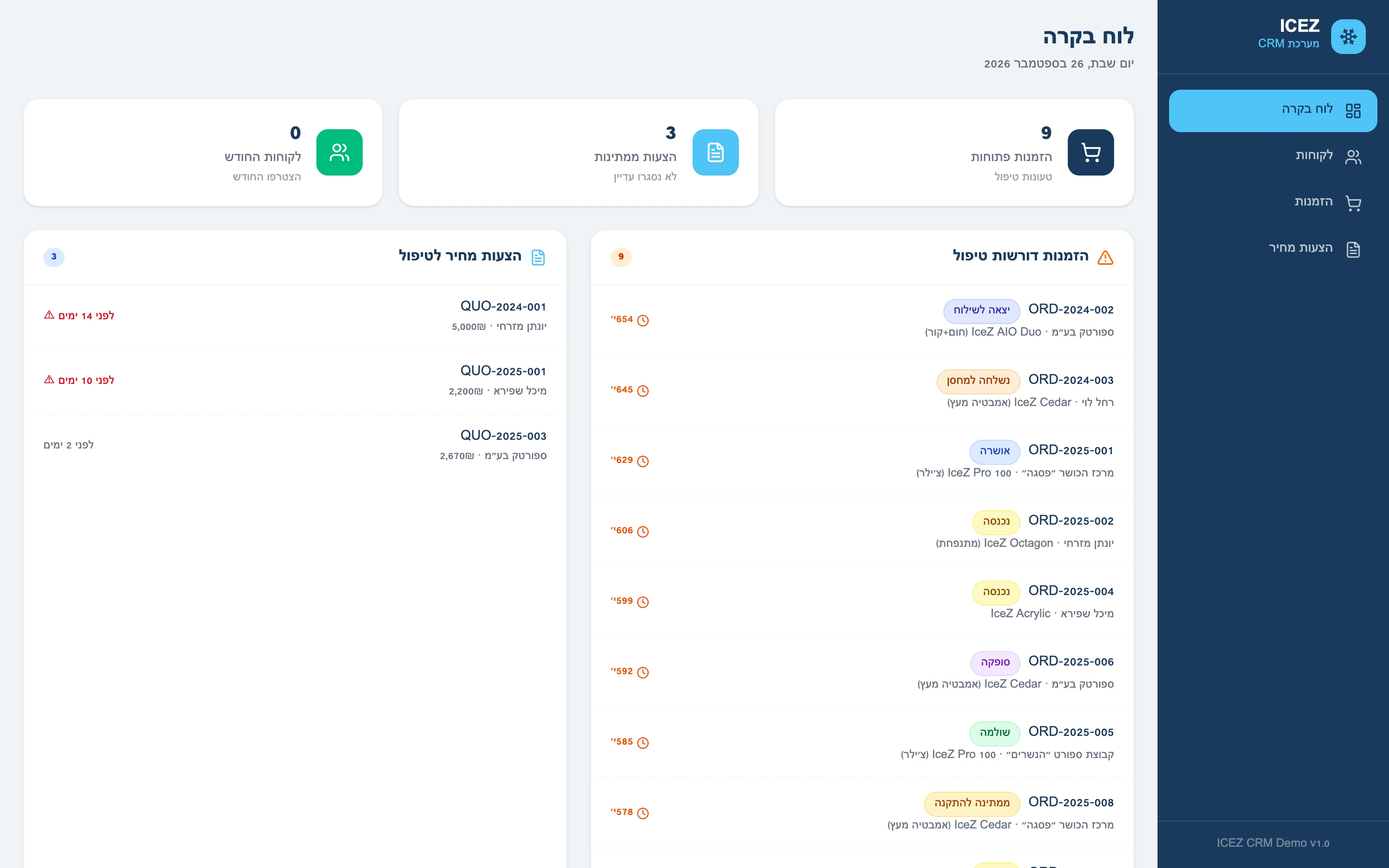Viewport: 1389px width, 868px height.
Task: Click the ICEZ snowflake logo icon
Action: pyautogui.click(x=1348, y=37)
